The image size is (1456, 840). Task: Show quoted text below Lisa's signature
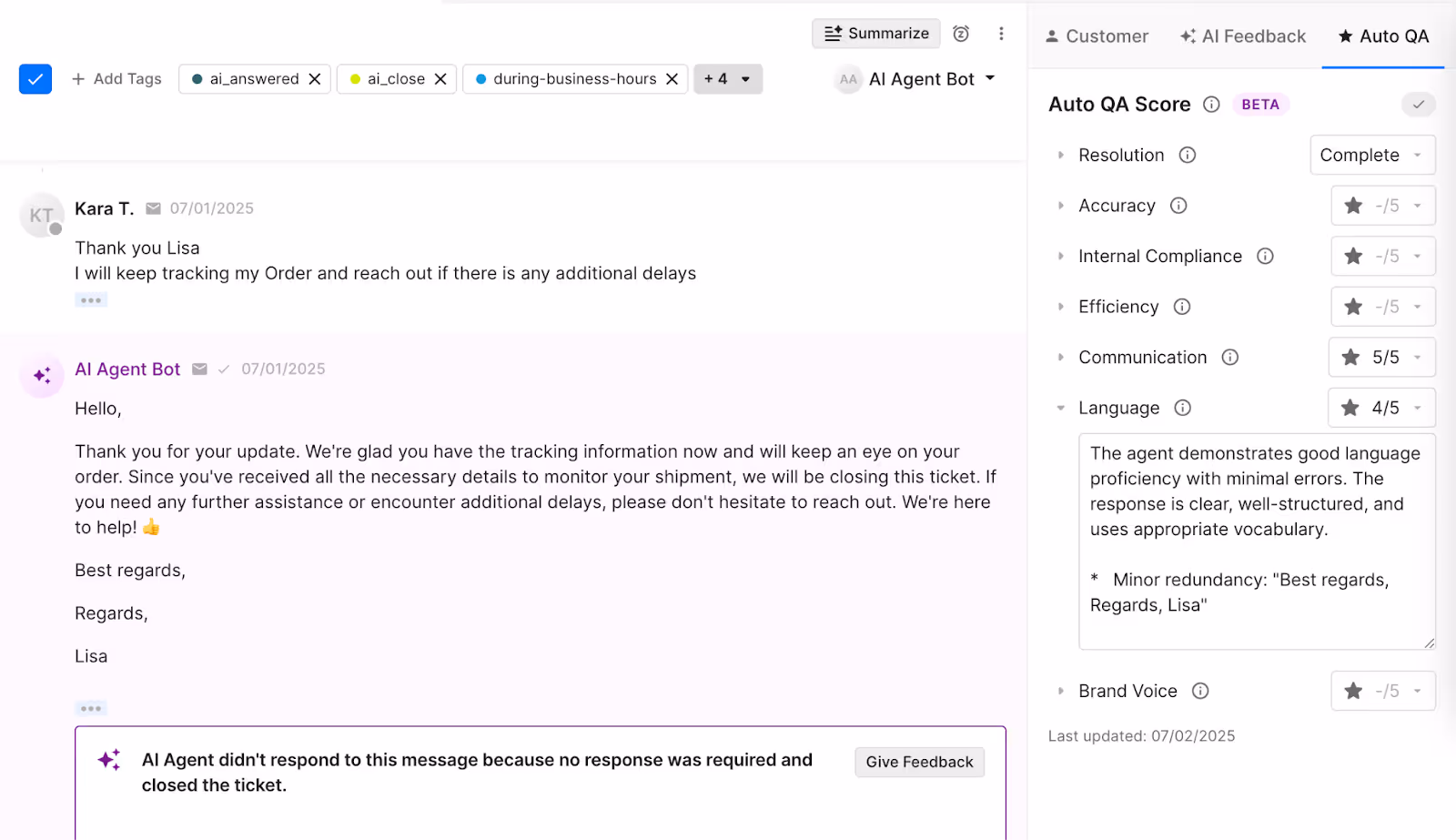[91, 708]
